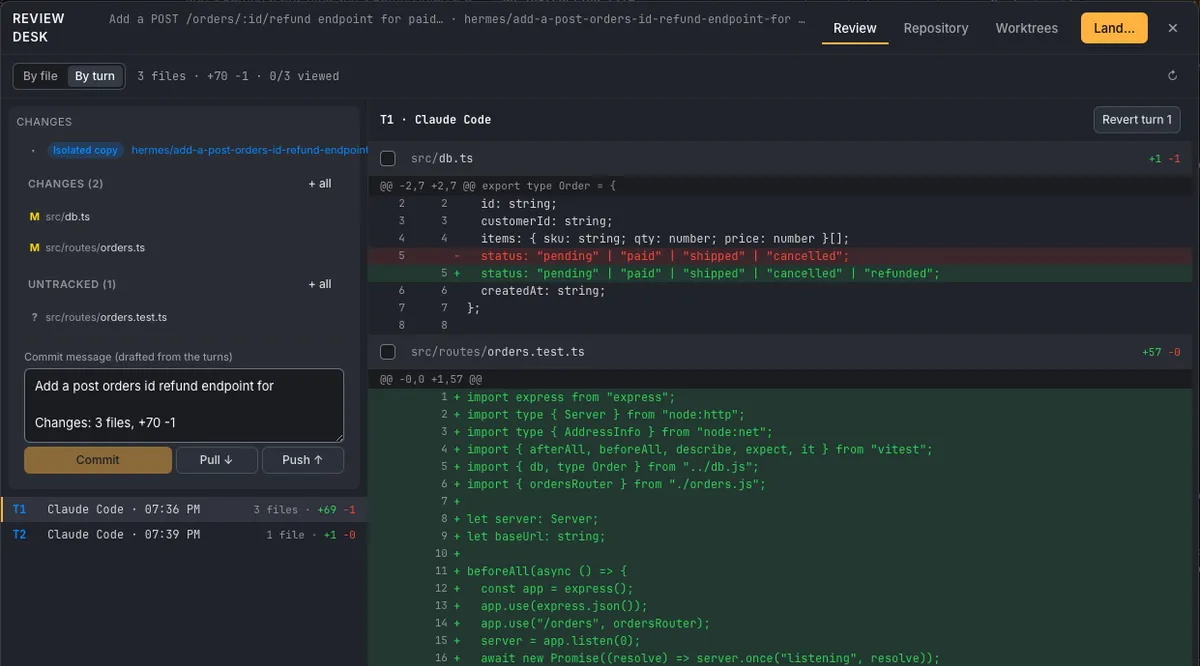1200x666 pixels.
Task: Click the hermes/add-a-post-orders-id-refund-endpoint branch link
Action: [250, 150]
